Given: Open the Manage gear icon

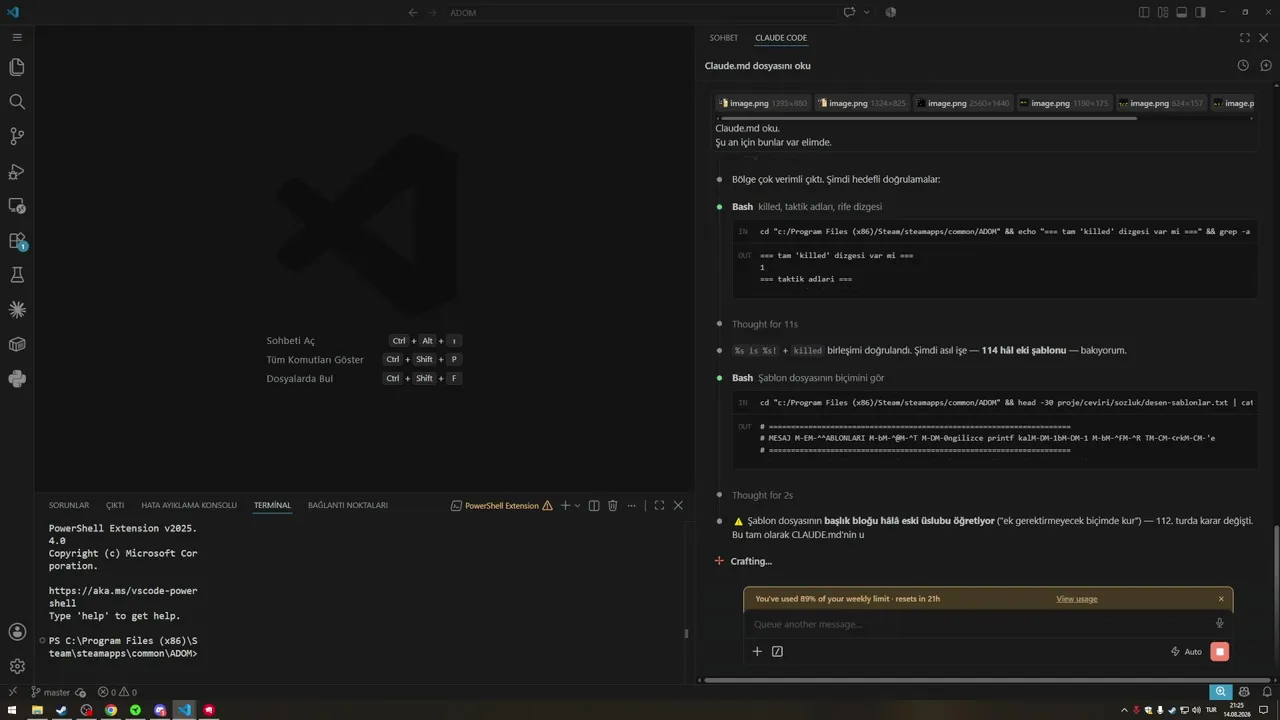Looking at the screenshot, I should [x=17, y=666].
